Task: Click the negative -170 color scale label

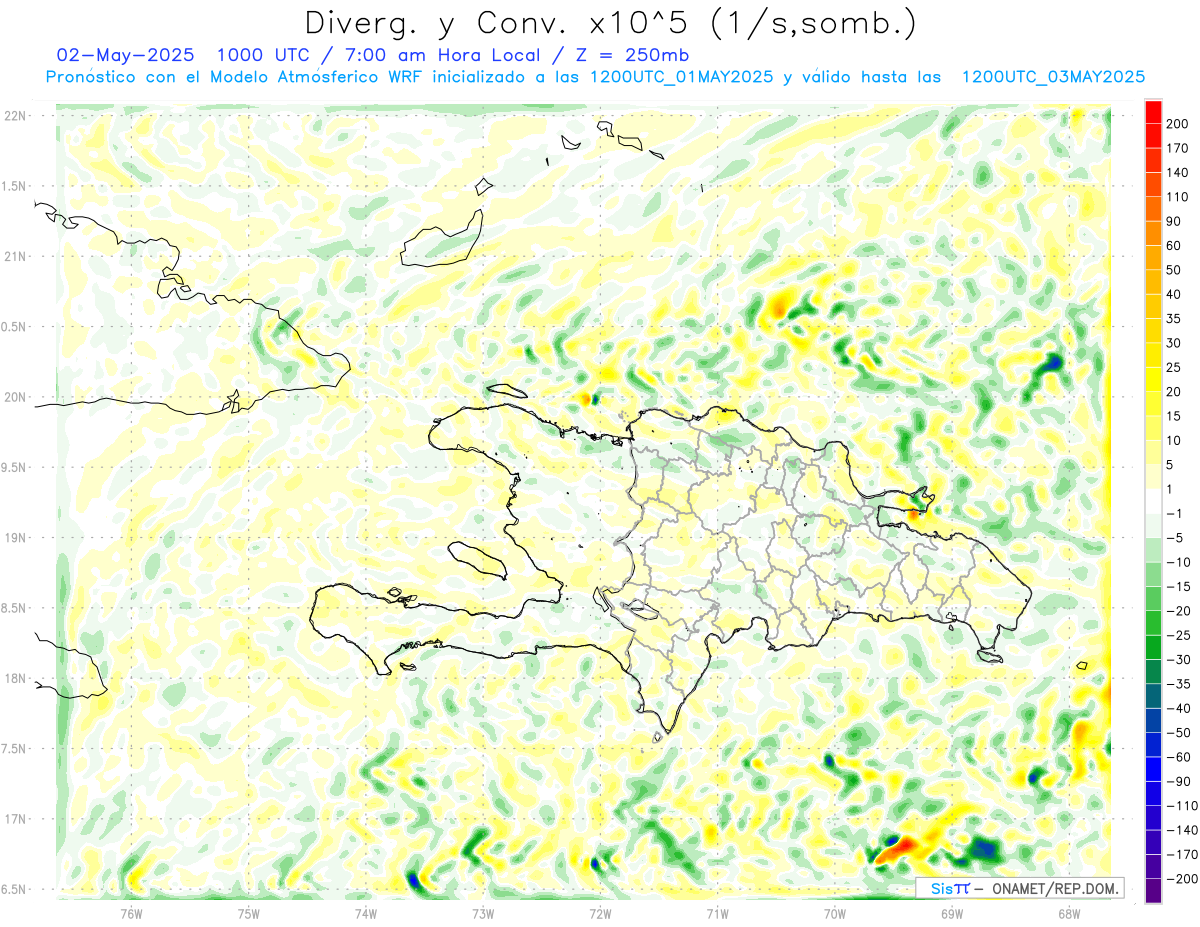Action: pos(1182,855)
